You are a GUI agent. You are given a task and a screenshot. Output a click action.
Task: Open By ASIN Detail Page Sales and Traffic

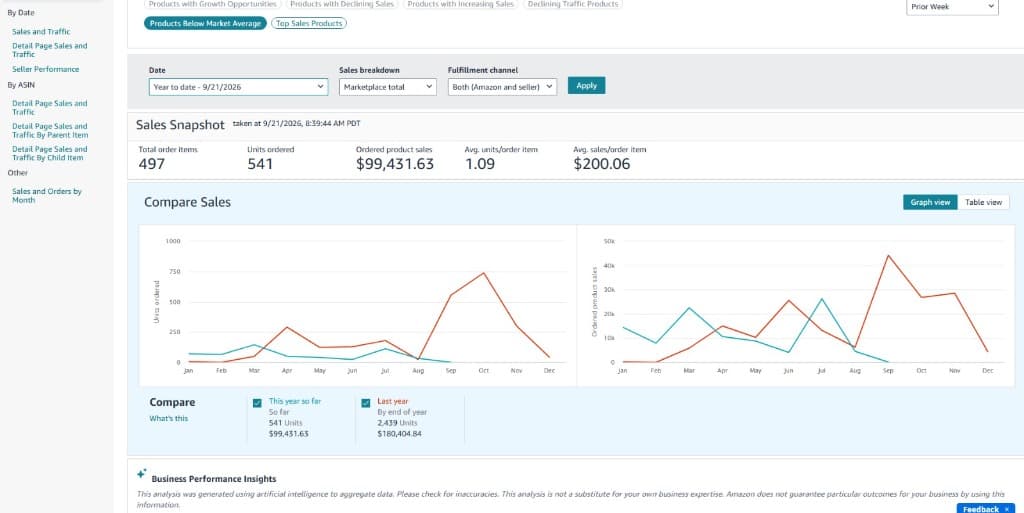(x=50, y=107)
